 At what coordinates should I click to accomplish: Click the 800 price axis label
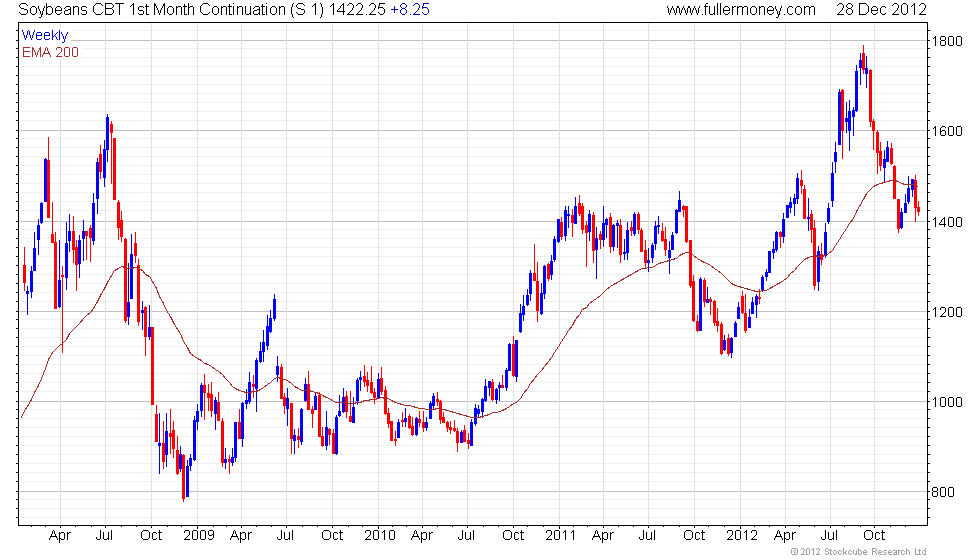pyautogui.click(x=942, y=492)
